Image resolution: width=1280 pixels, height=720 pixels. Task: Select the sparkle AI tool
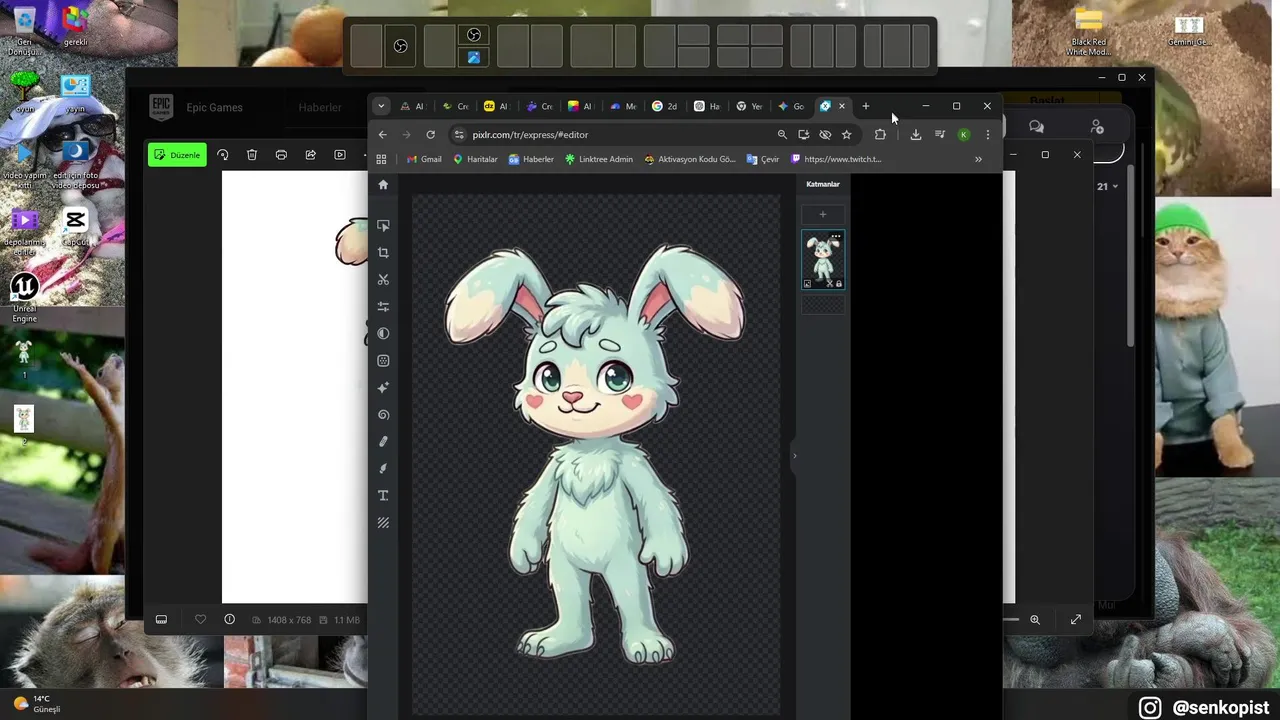click(x=383, y=388)
